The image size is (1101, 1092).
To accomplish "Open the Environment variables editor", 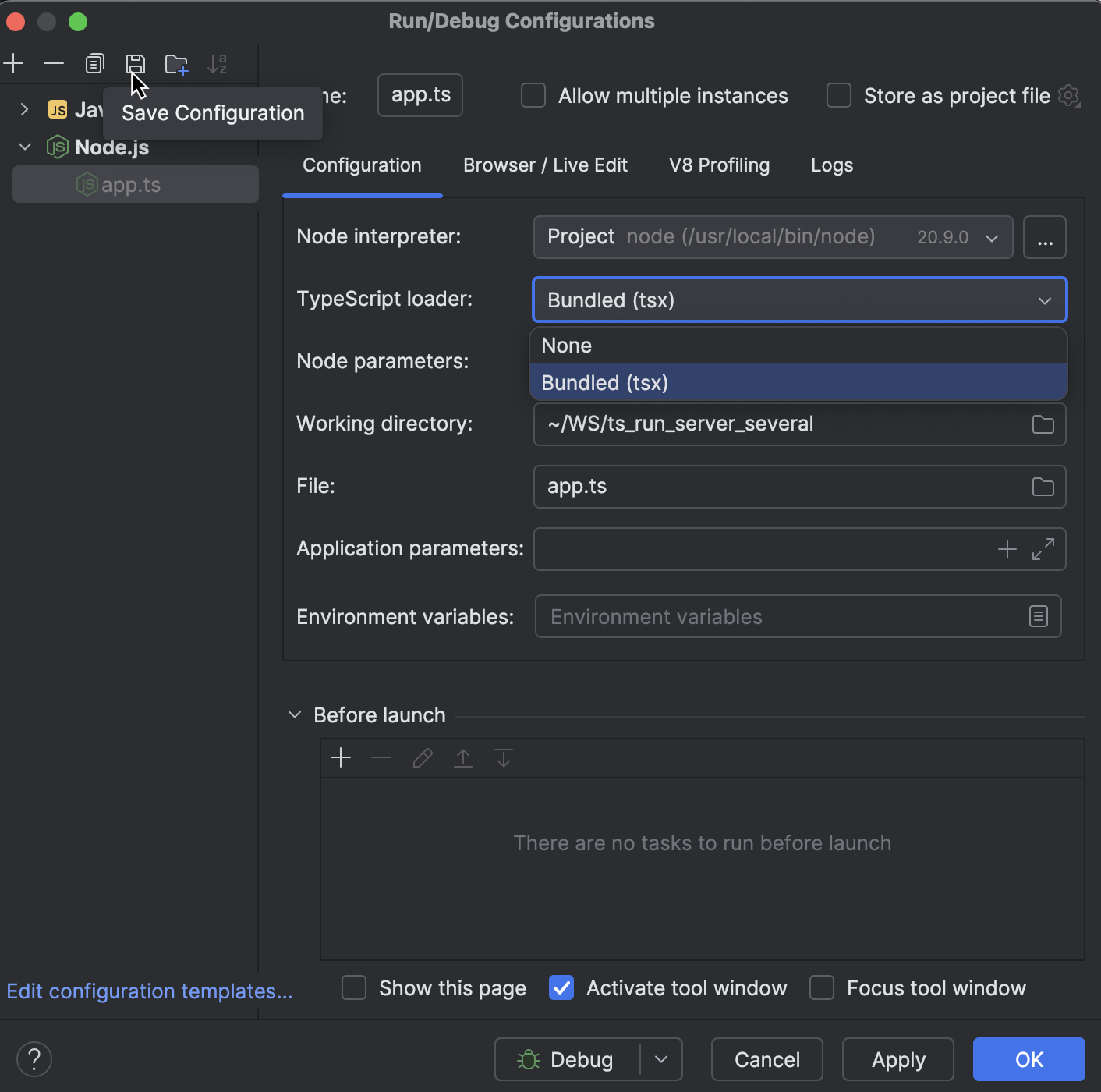I will [x=1038, y=616].
